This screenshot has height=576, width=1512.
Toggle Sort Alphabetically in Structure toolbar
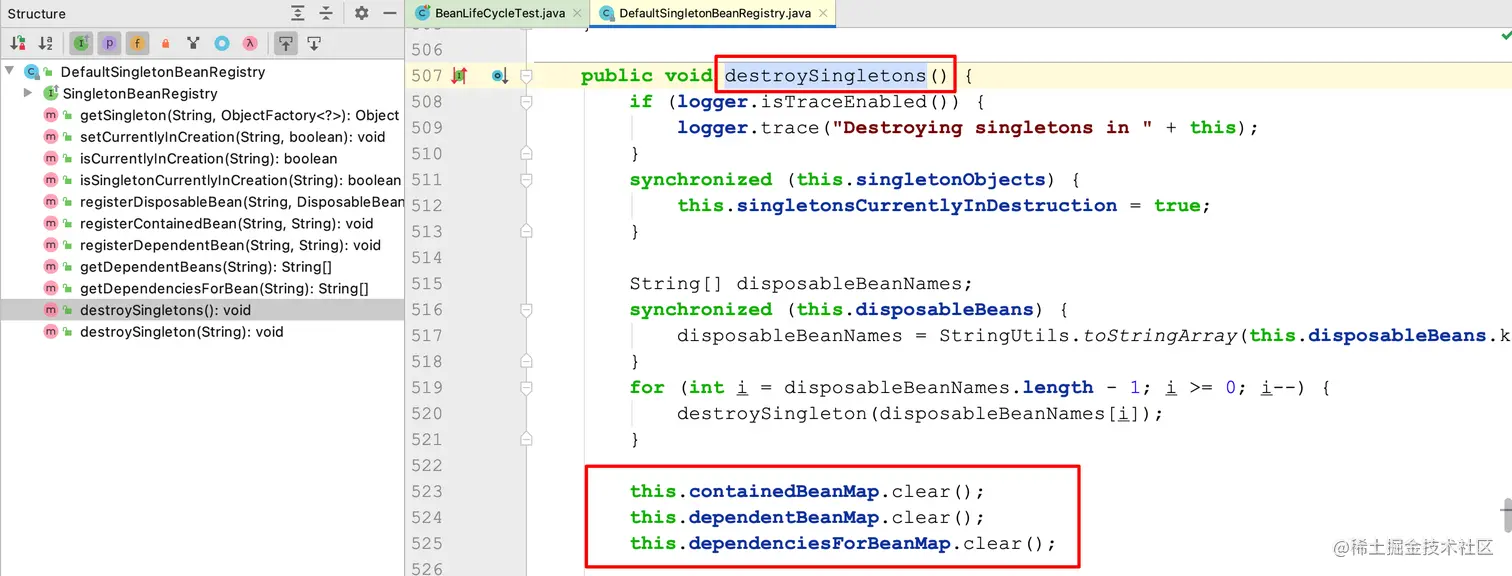pyautogui.click(x=46, y=43)
